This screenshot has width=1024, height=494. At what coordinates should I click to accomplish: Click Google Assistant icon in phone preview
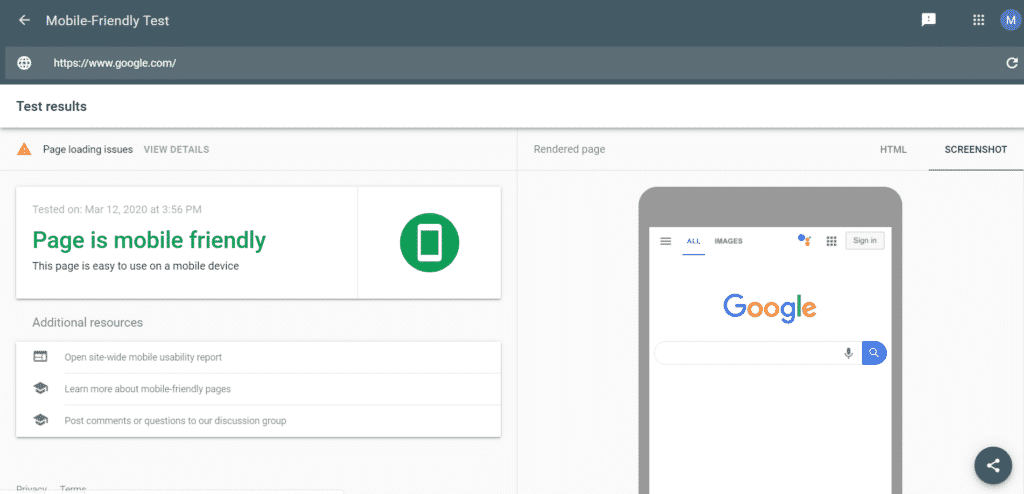click(x=805, y=240)
